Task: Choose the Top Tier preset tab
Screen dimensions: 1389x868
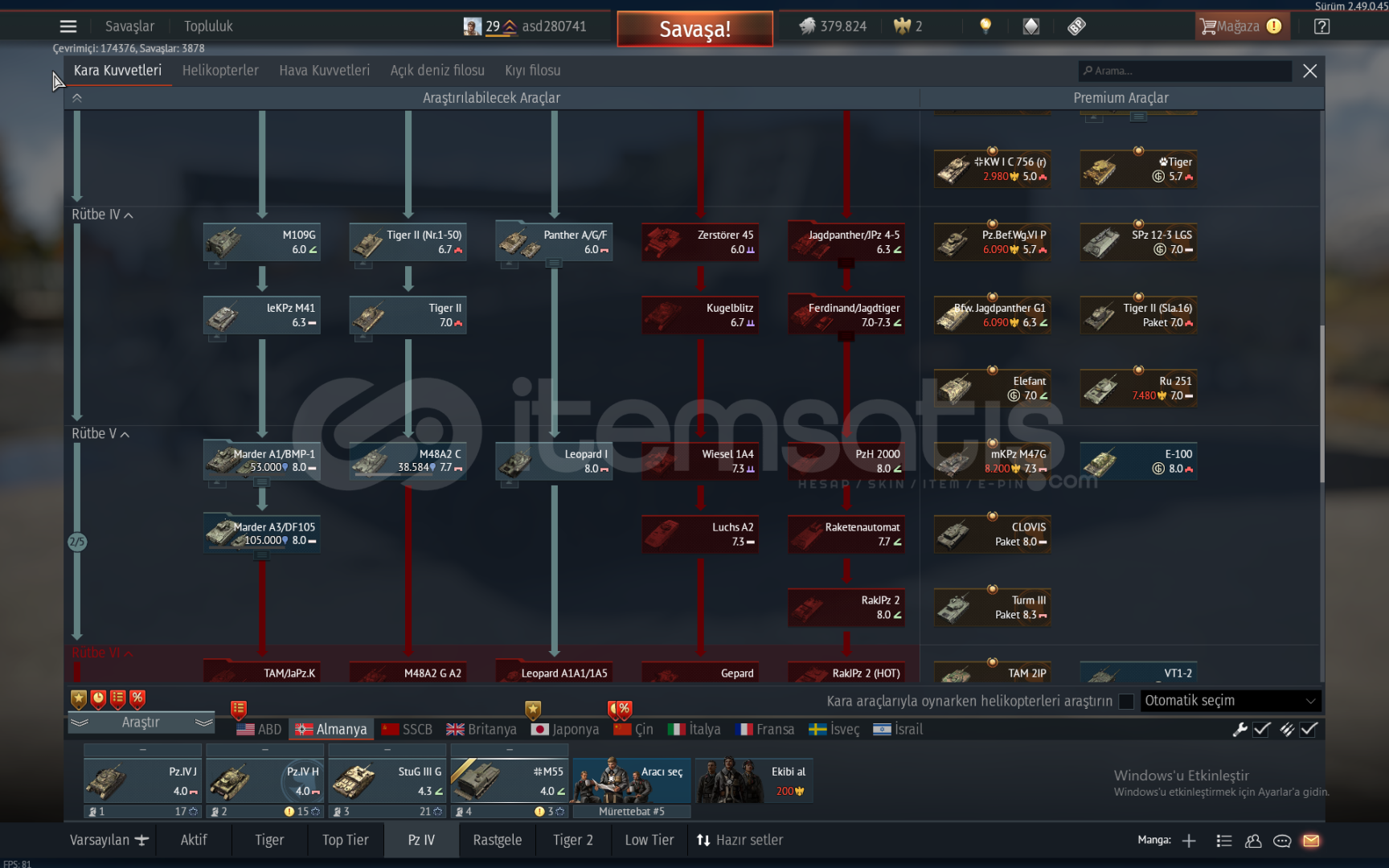Action: point(346,841)
